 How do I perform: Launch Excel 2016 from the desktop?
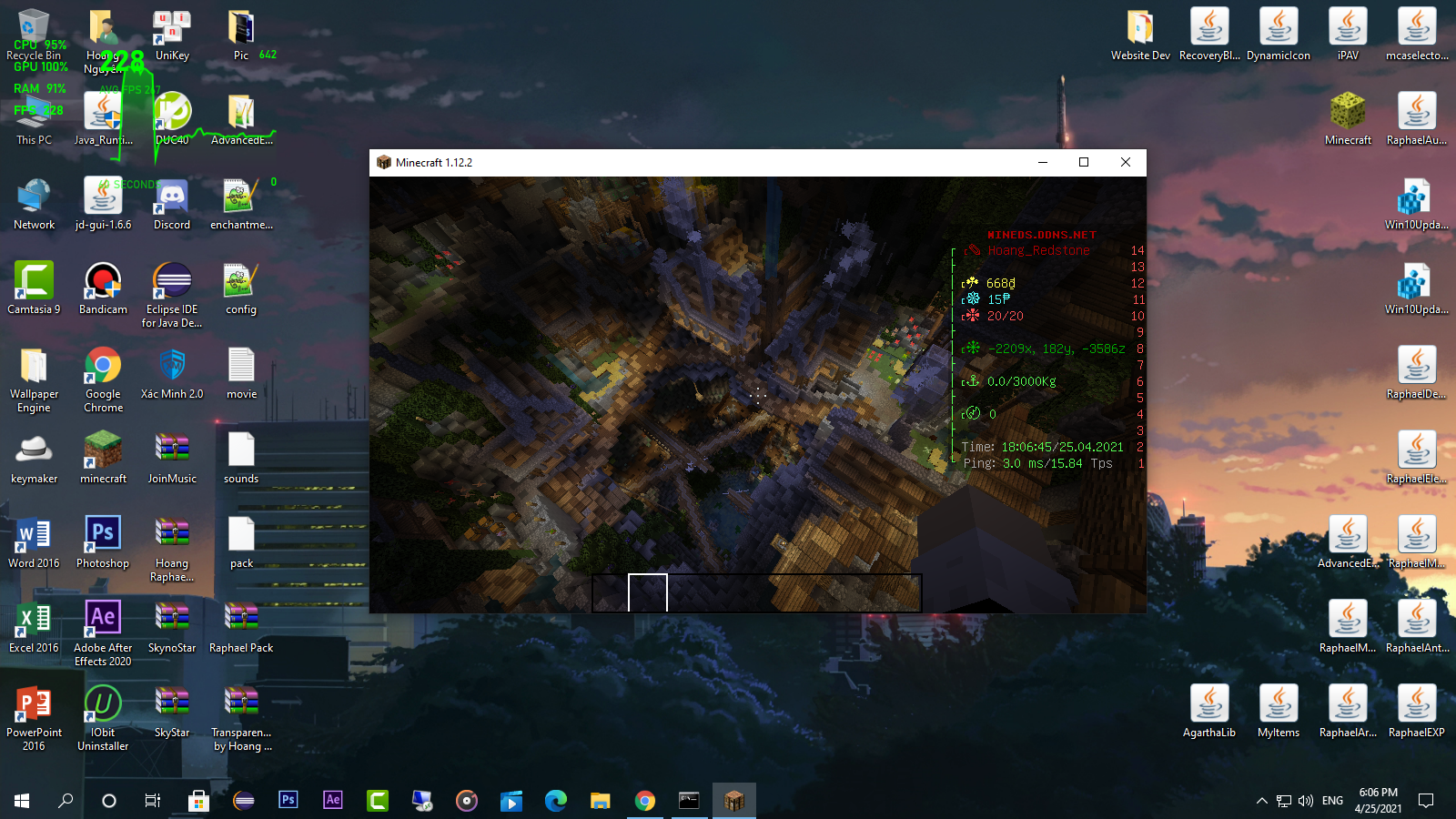point(34,628)
